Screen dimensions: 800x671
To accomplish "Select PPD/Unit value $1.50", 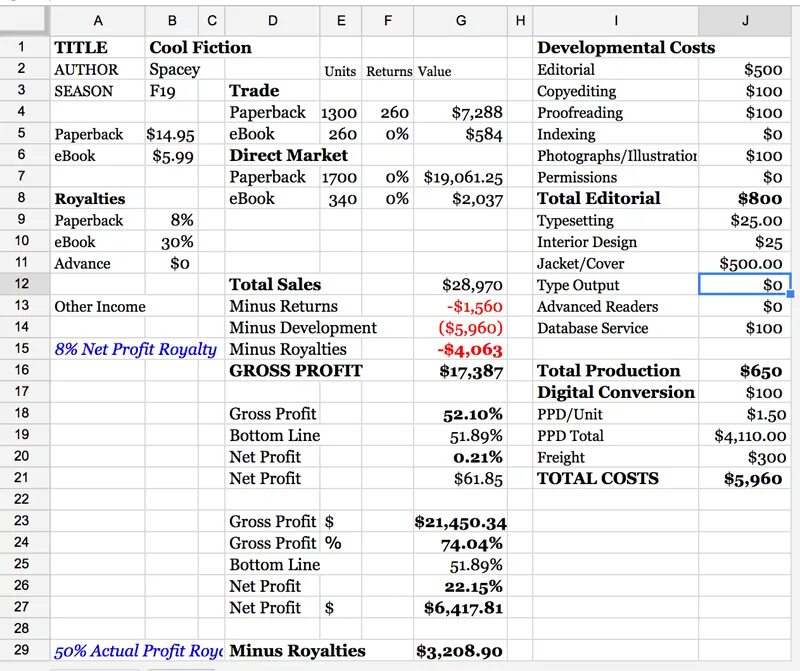I will coord(744,414).
